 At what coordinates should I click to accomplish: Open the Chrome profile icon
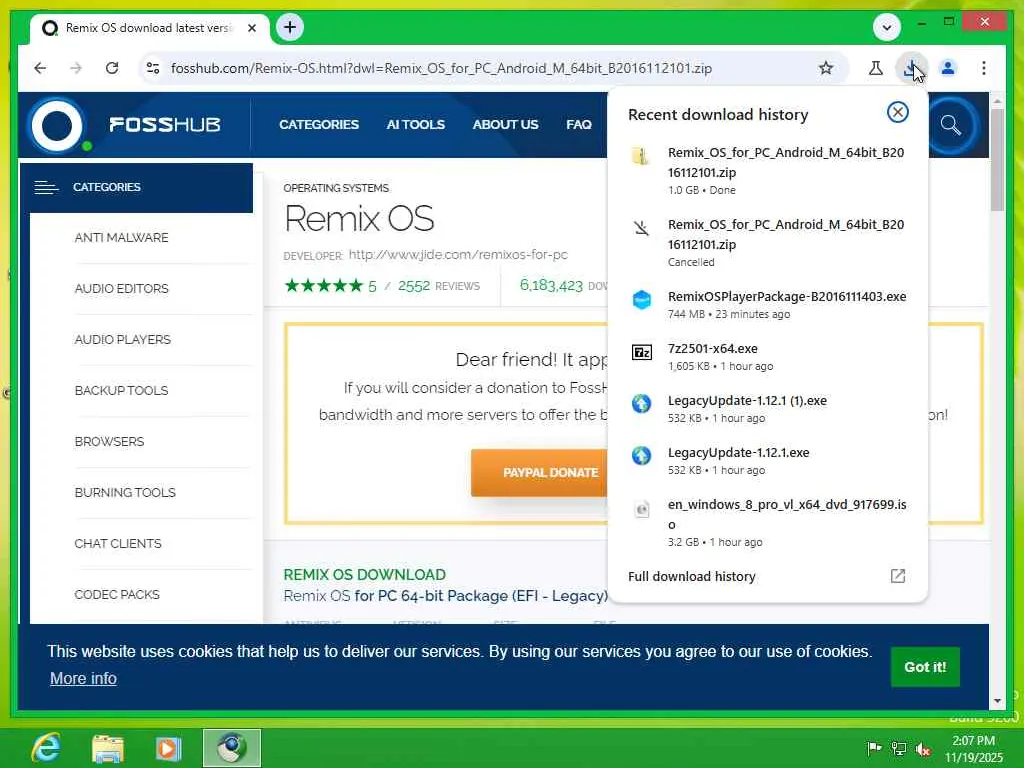click(948, 68)
